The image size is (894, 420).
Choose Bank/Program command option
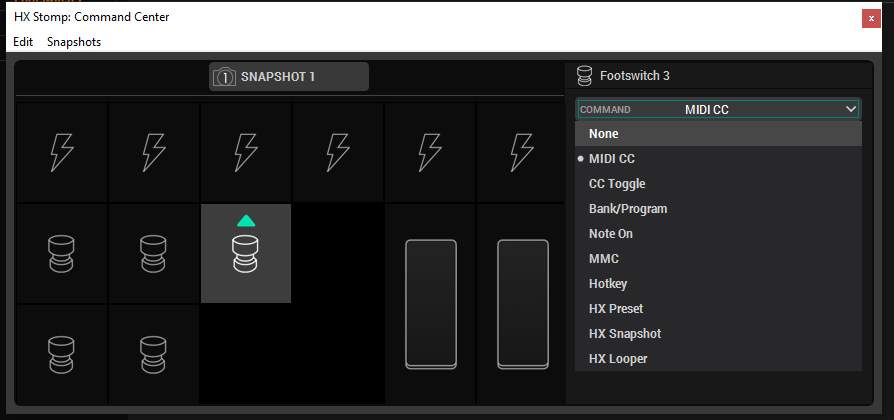point(718,209)
